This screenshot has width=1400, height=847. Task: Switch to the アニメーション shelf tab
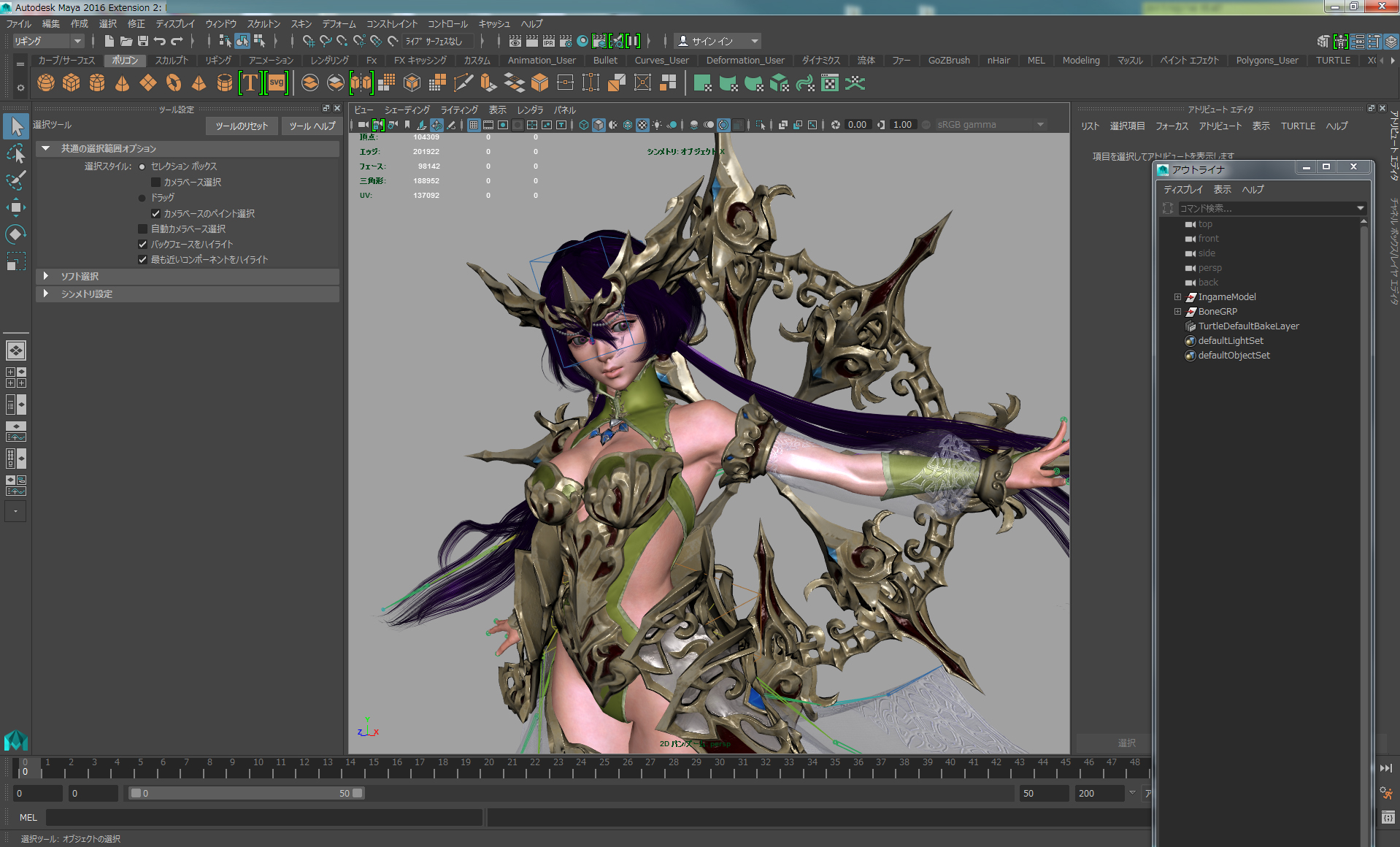pyautogui.click(x=271, y=61)
